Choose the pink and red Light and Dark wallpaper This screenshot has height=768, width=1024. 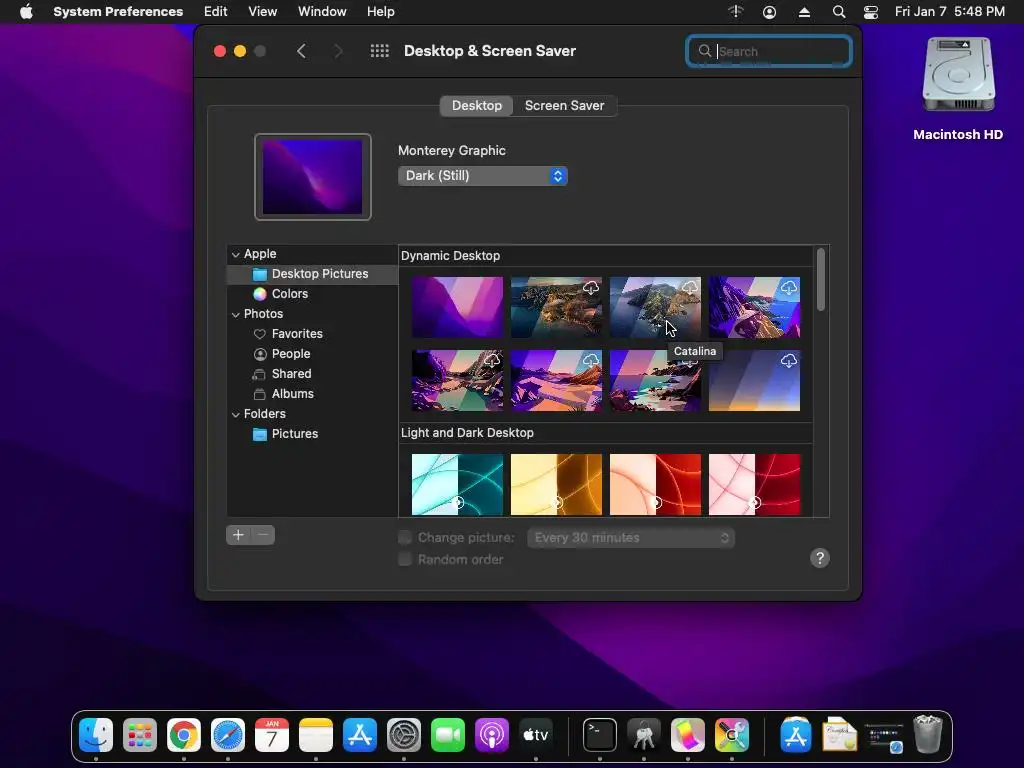coord(754,485)
